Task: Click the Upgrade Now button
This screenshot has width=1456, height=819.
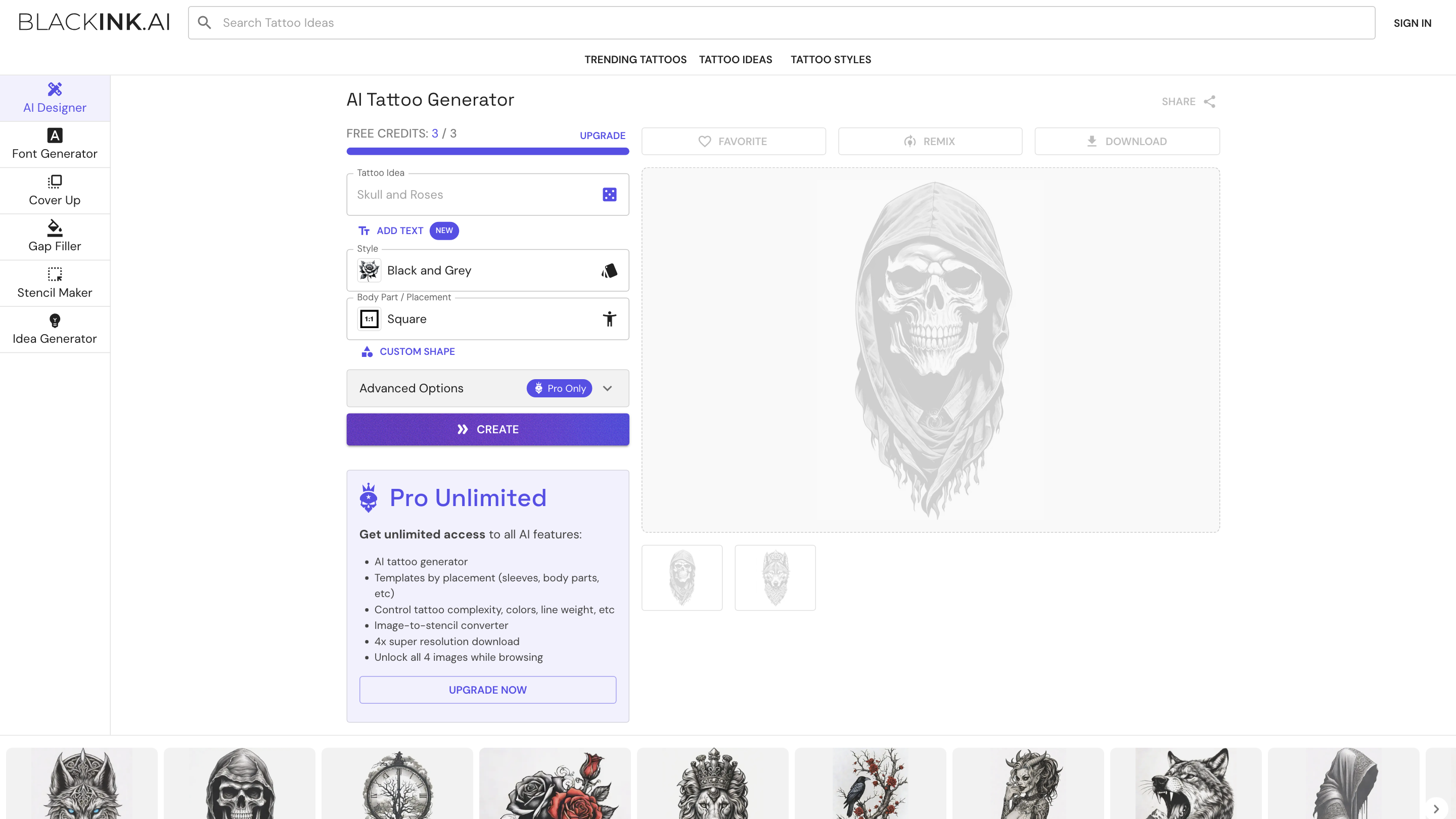Action: 487,690
